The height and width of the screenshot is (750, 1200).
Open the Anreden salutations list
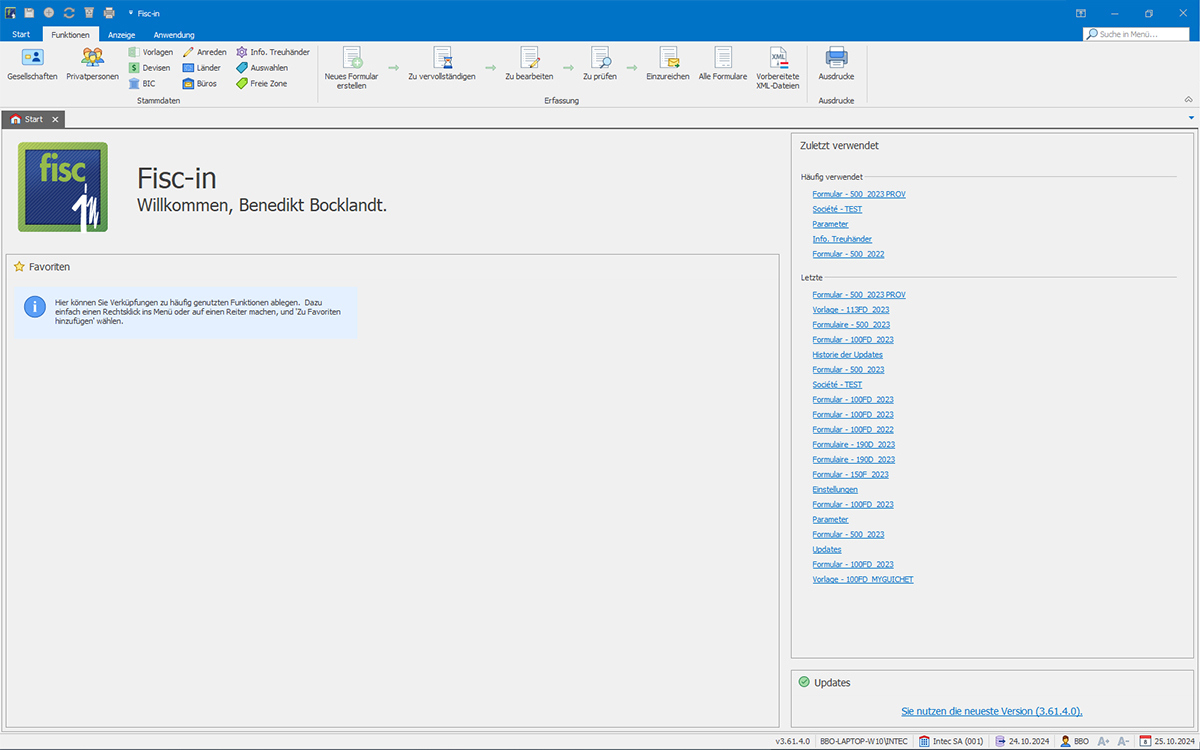(x=204, y=52)
